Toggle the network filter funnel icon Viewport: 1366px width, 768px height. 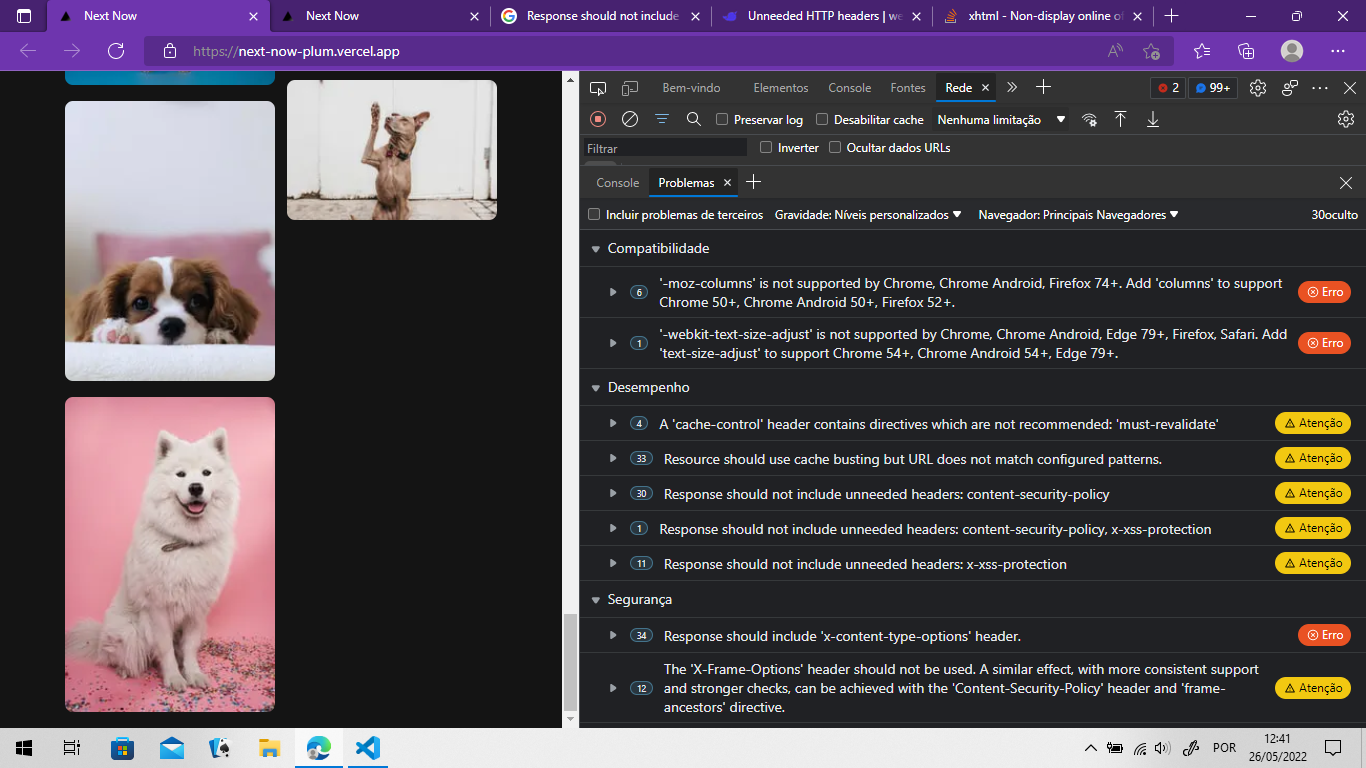[662, 119]
